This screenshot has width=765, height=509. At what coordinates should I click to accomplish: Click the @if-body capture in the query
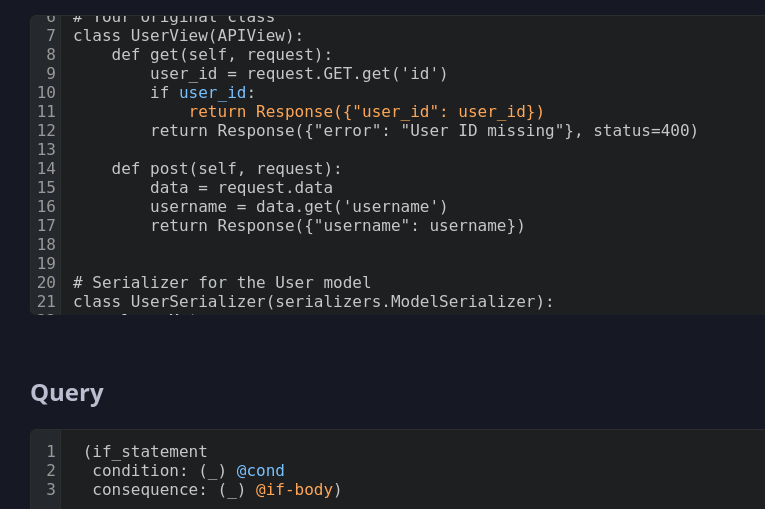294,490
